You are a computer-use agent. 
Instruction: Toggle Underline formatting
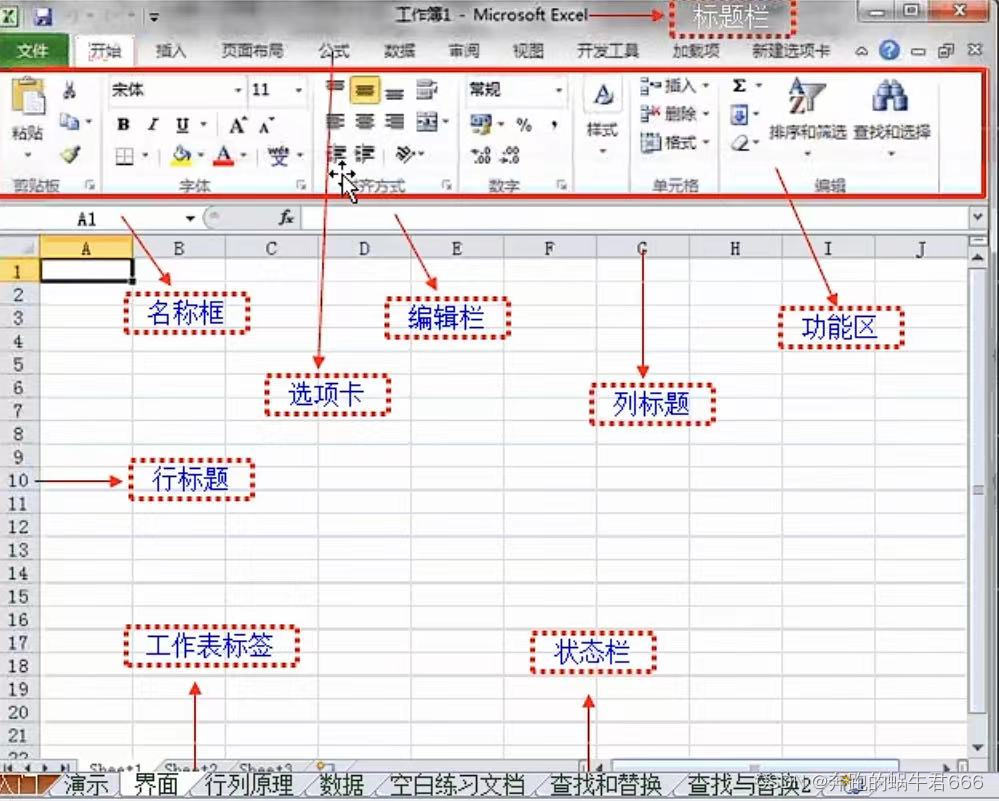(182, 125)
